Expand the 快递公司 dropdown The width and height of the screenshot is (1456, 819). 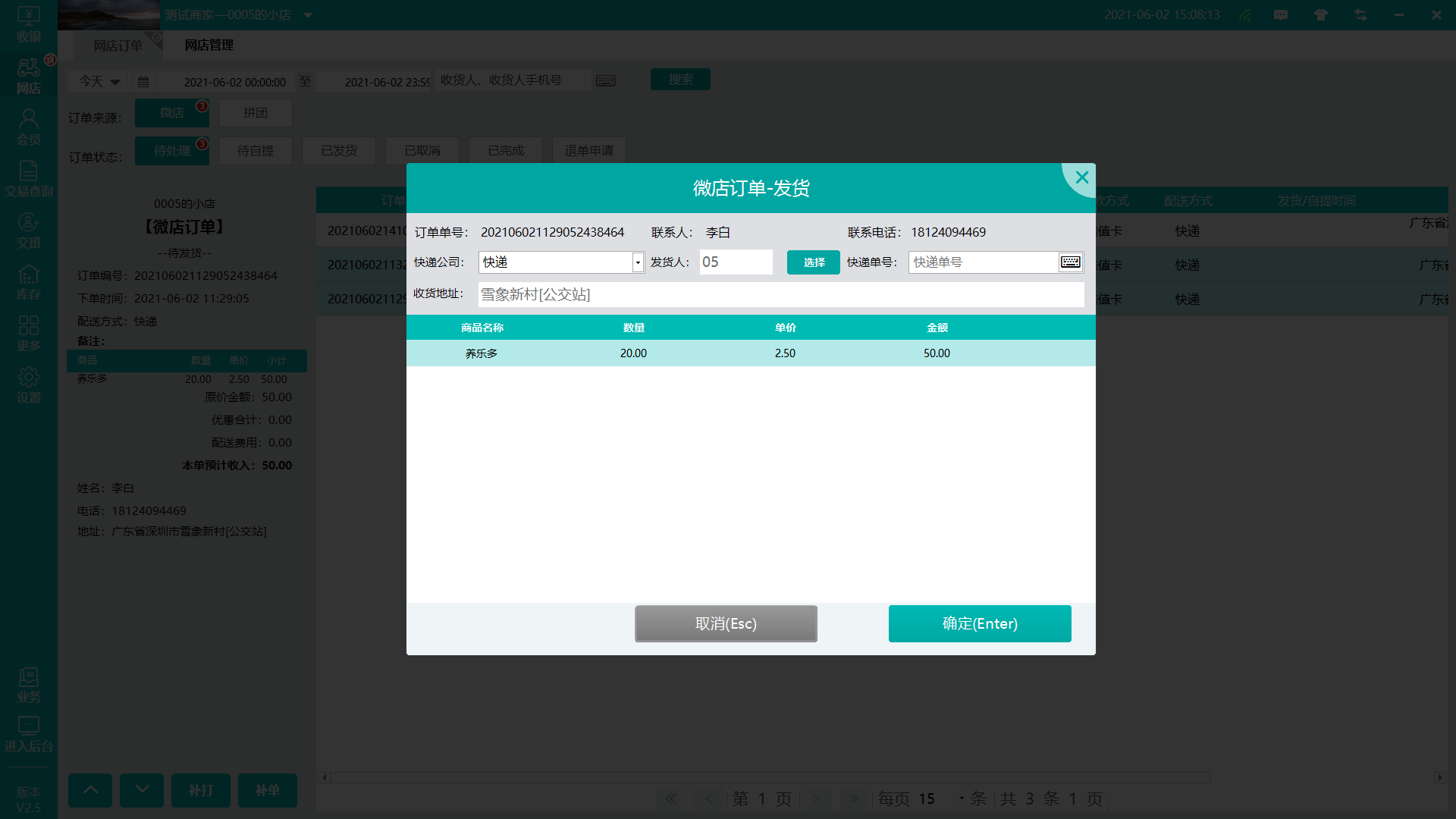tap(638, 262)
